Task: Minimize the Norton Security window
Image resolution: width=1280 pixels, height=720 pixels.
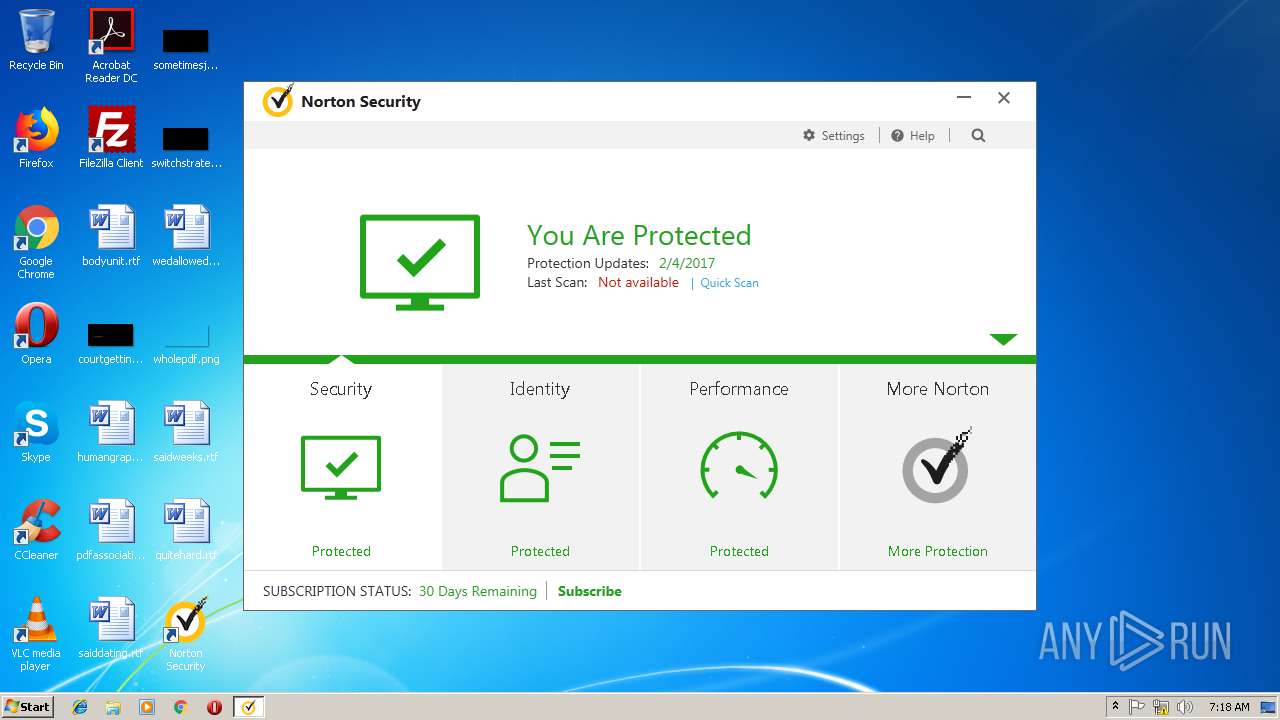Action: coord(964,98)
